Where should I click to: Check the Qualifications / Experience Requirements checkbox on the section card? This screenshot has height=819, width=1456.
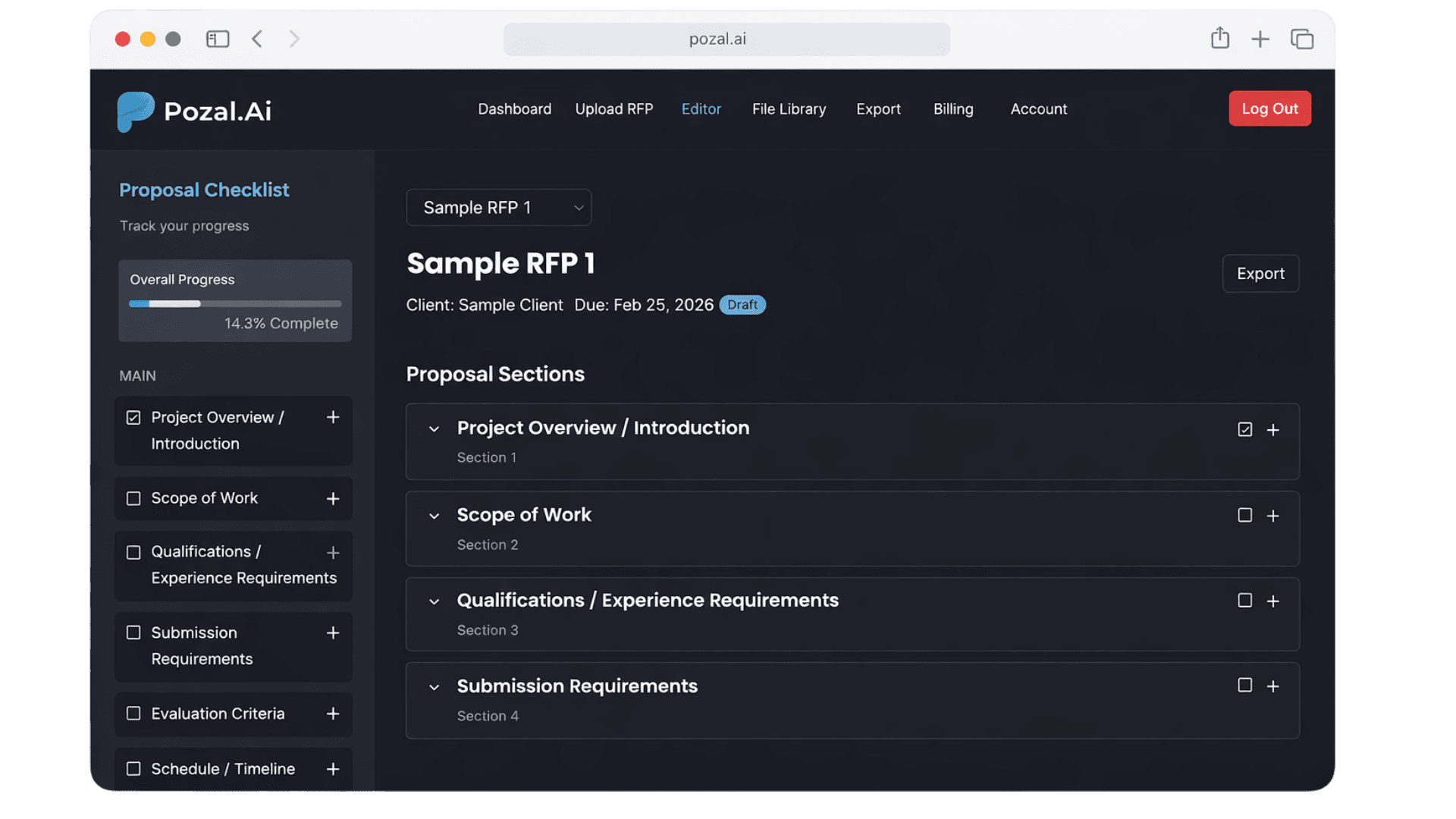coord(1244,600)
